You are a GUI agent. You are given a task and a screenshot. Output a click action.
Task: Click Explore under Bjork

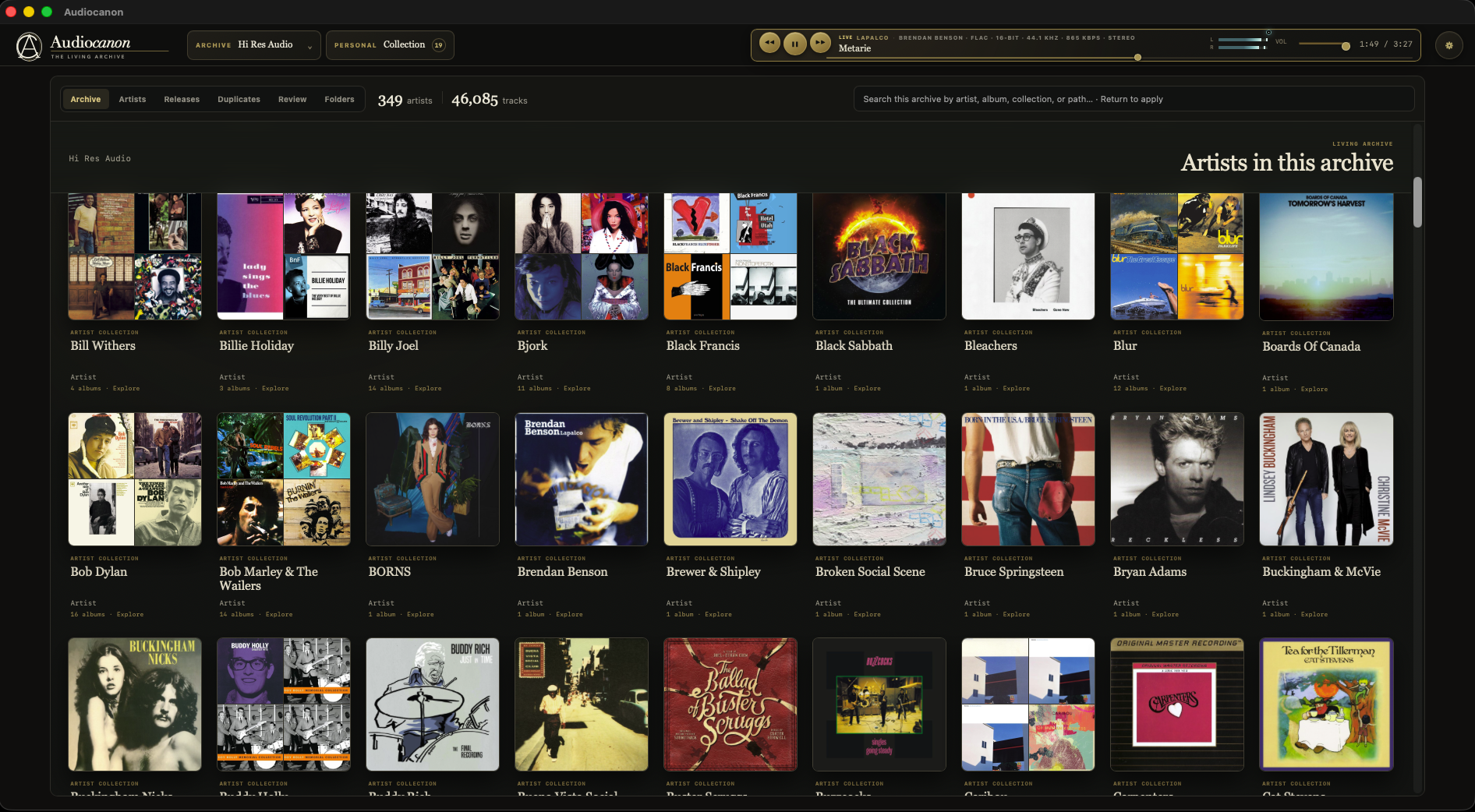(577, 388)
